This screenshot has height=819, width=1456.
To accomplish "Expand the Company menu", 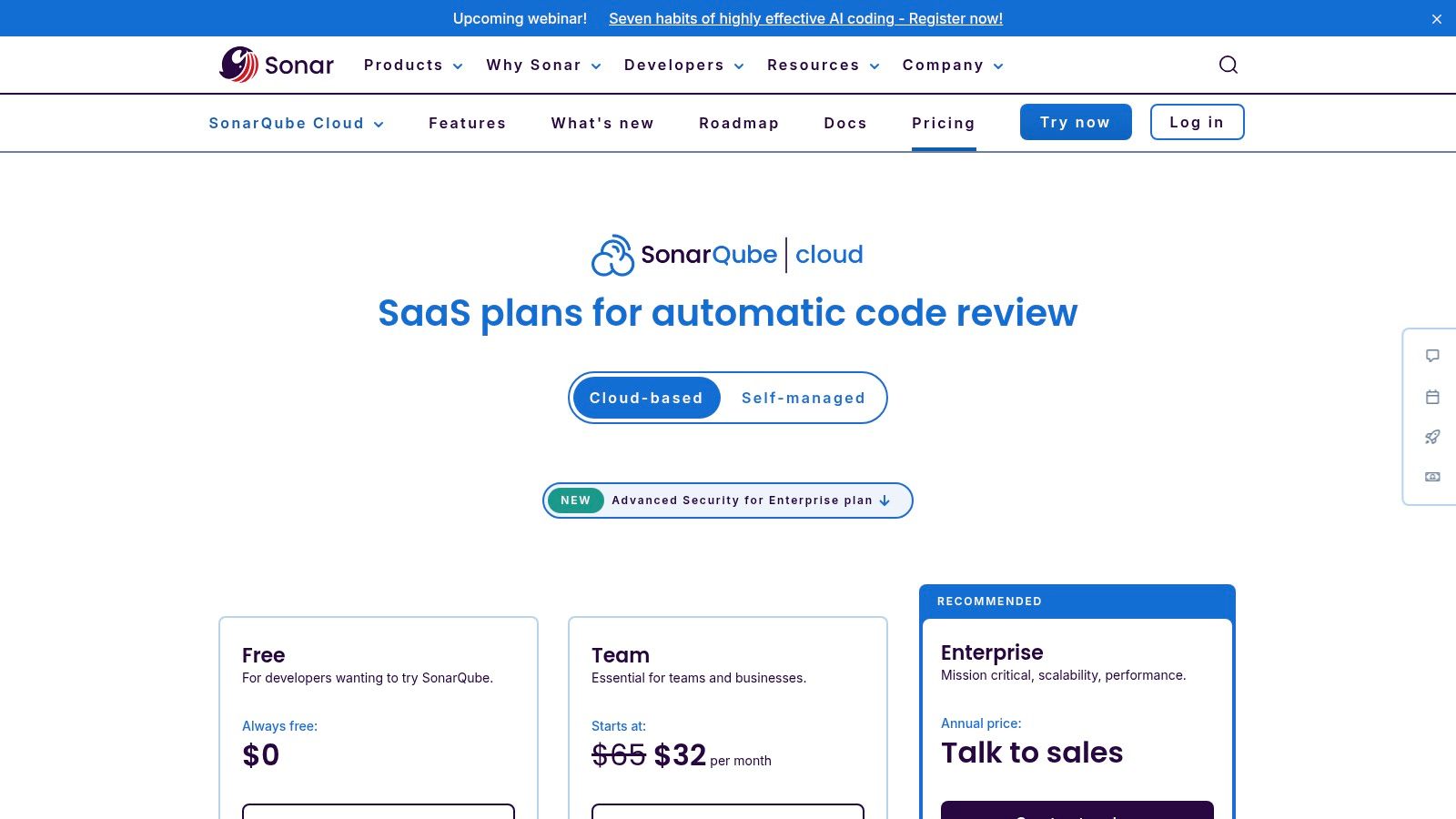I will [953, 66].
